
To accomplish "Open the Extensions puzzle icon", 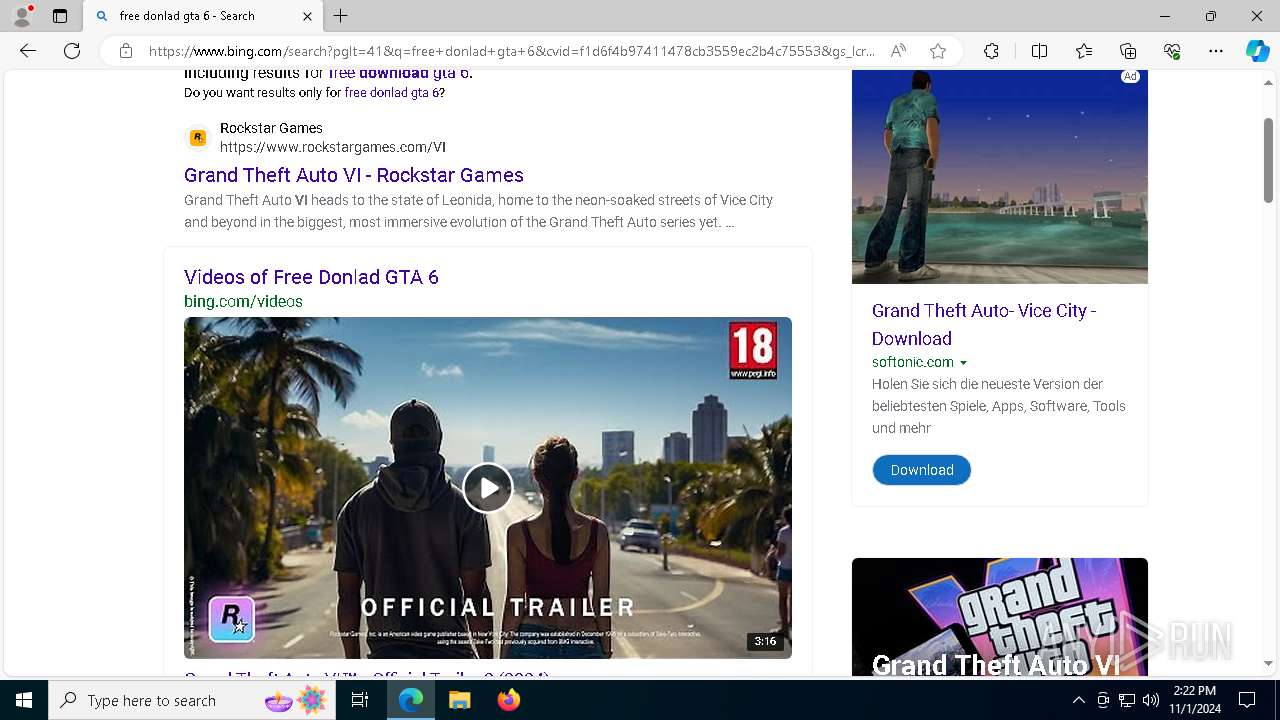I will 991,51.
